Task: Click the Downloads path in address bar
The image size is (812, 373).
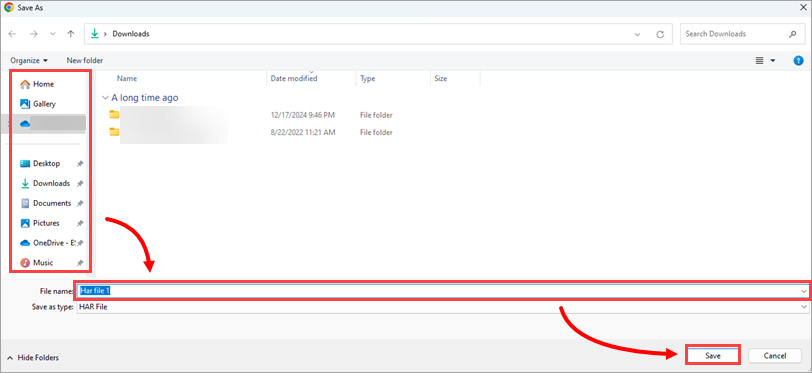Action: (x=130, y=34)
